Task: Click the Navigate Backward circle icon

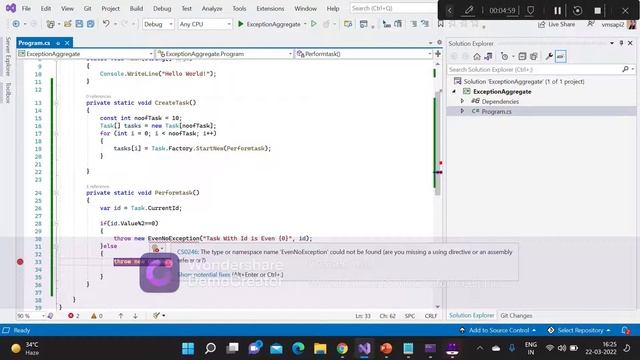Action: [x=16, y=24]
